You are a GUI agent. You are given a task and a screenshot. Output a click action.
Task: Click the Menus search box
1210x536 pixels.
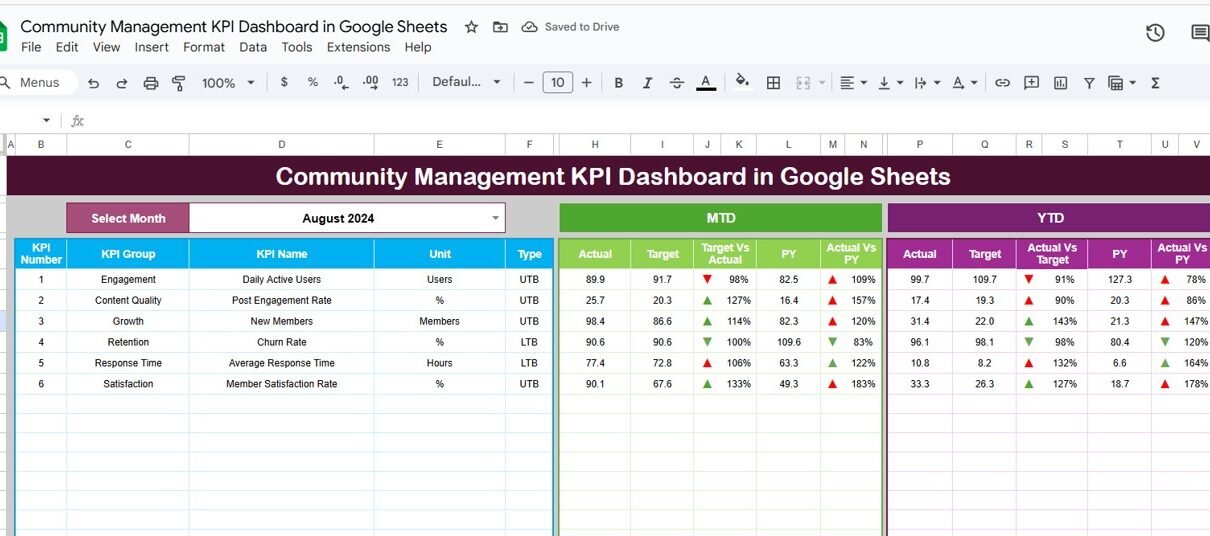[x=36, y=83]
